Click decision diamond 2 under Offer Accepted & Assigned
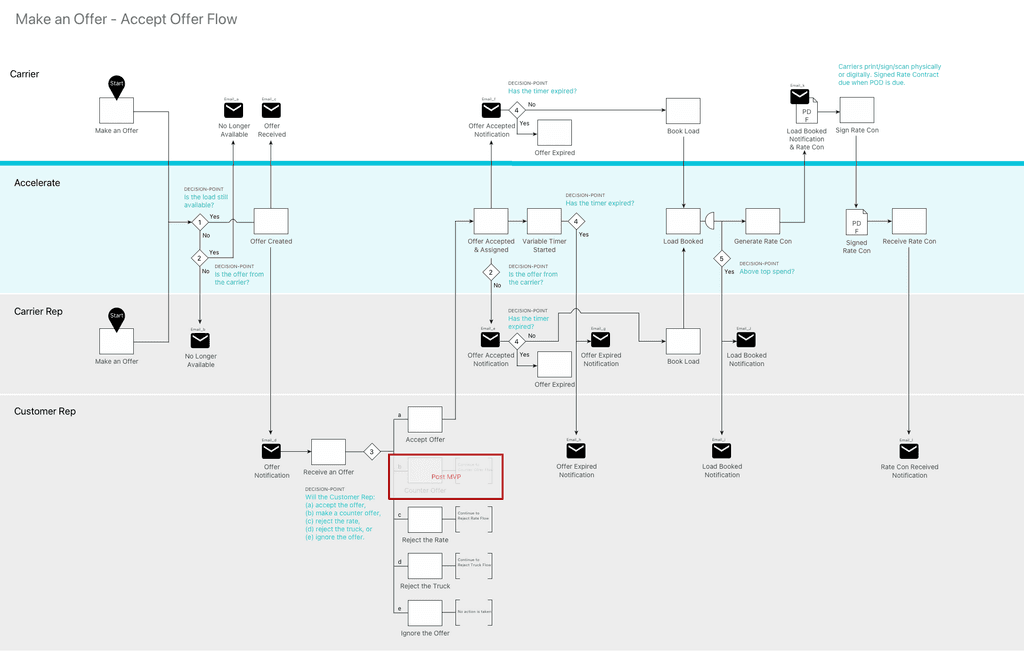 (x=491, y=272)
